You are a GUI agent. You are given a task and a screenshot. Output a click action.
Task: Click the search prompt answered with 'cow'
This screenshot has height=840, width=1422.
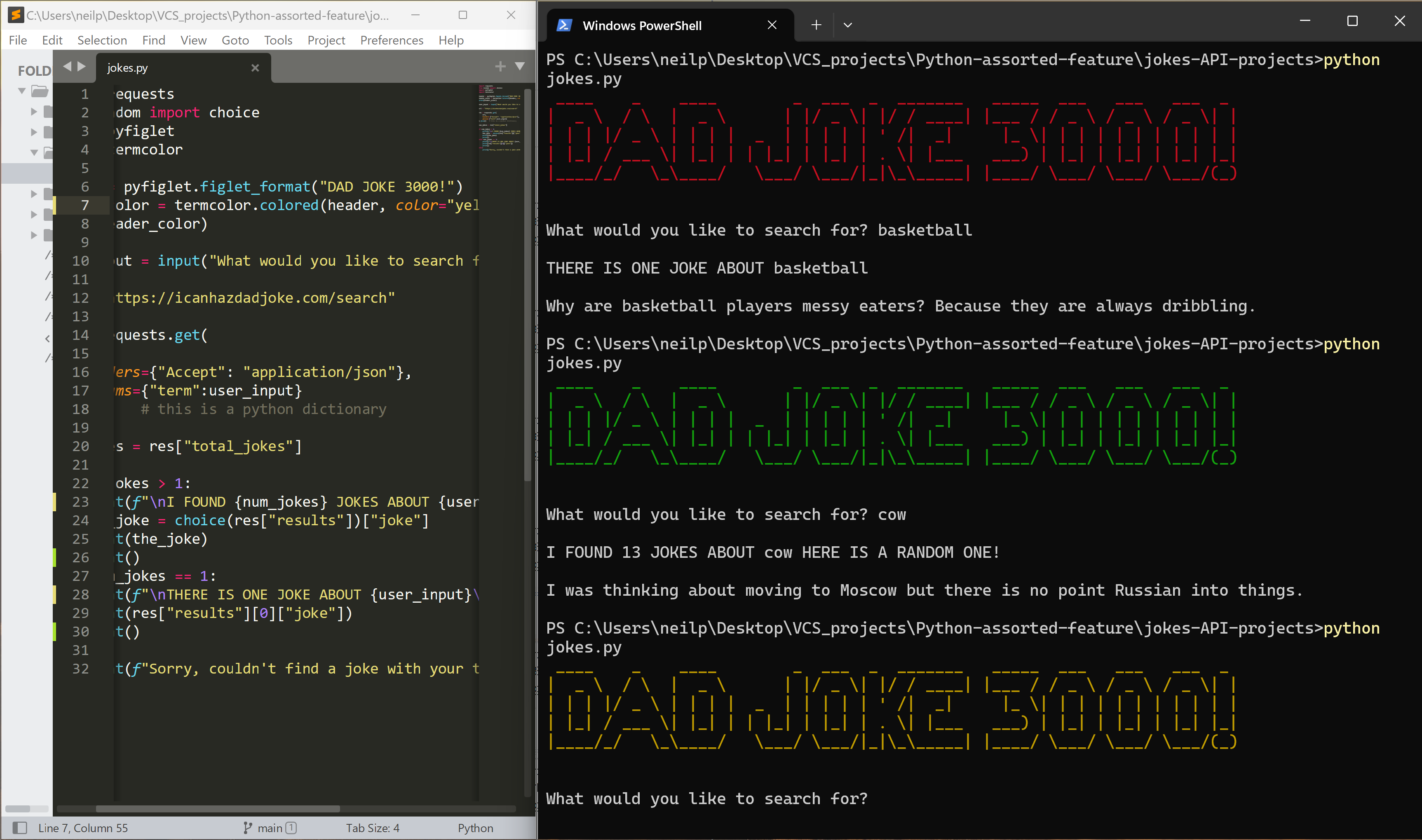(x=726, y=515)
